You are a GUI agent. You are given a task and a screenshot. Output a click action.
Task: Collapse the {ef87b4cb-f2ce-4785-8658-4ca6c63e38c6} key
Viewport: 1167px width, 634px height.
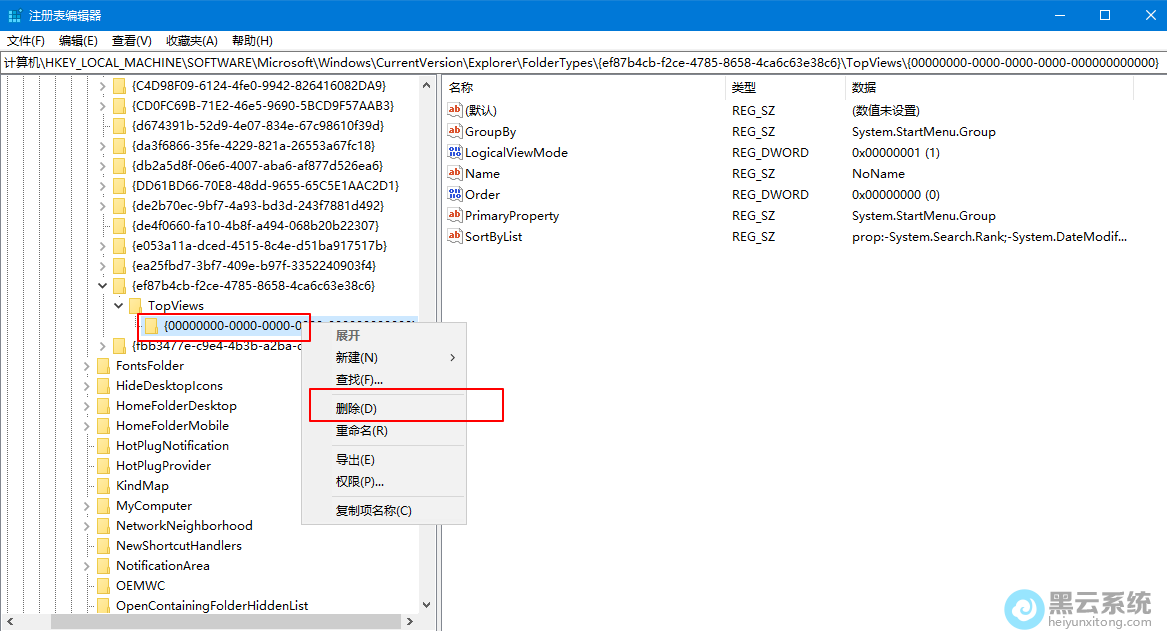[102, 286]
